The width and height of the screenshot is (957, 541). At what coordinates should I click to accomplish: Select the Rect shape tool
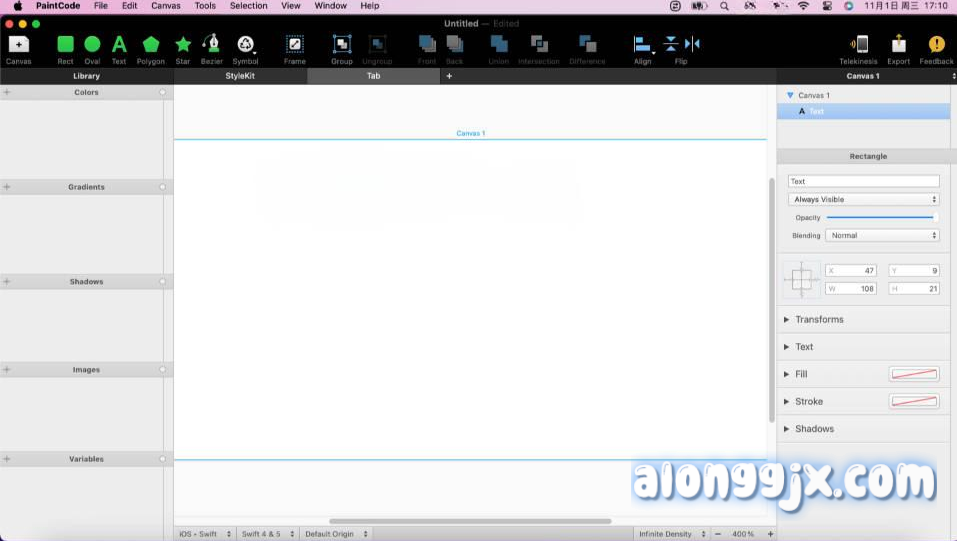65,44
